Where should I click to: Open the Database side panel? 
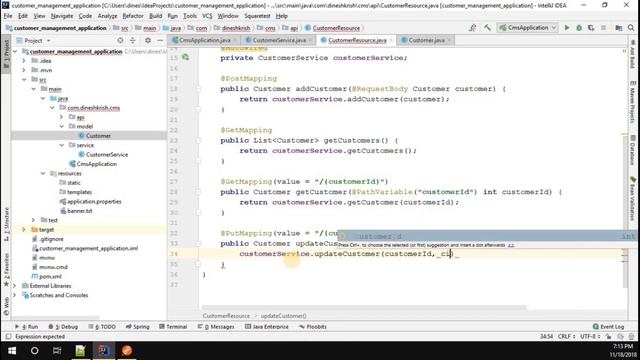click(x=632, y=150)
